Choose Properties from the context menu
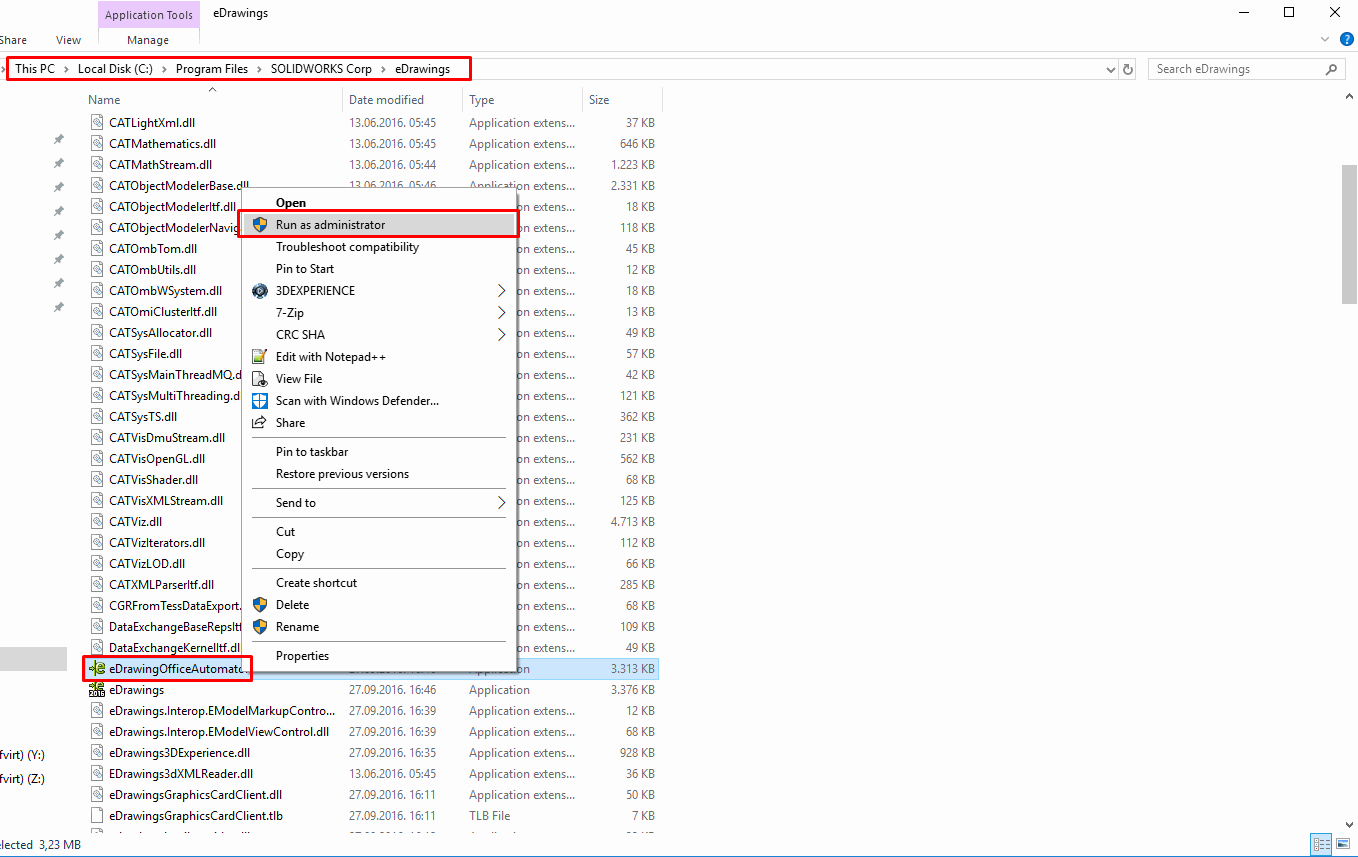The image size is (1358, 857). 302,656
